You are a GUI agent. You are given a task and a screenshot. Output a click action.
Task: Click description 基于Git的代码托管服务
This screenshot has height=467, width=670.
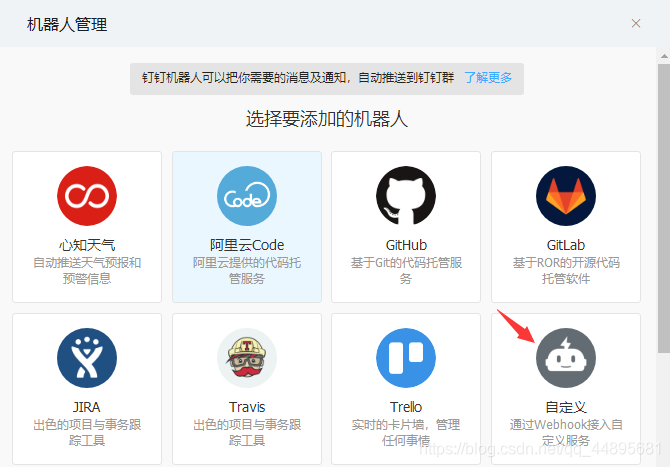(406, 270)
